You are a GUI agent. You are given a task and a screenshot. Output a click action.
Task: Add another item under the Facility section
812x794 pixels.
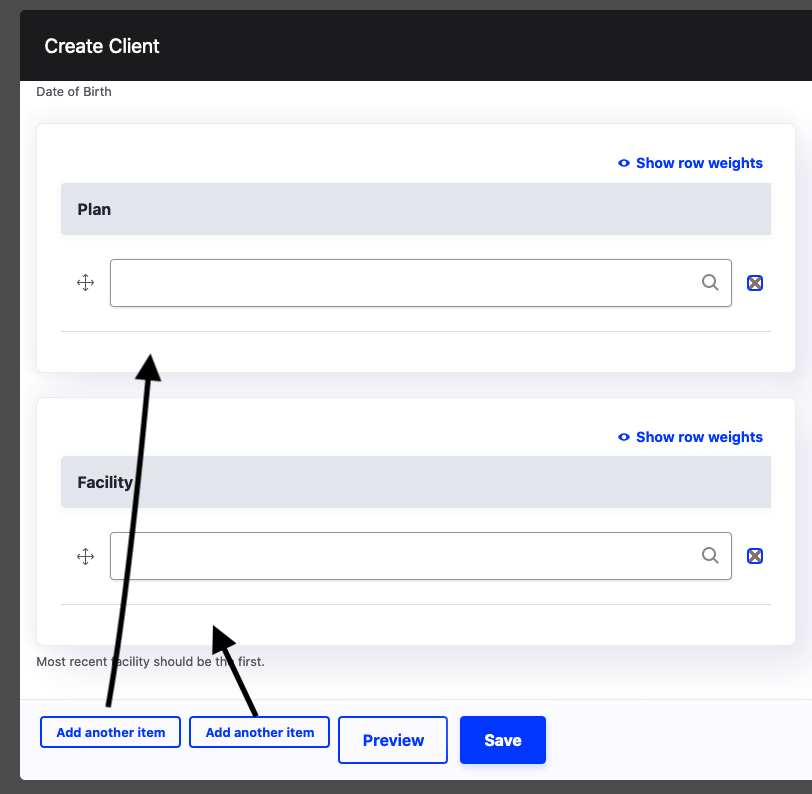259,732
